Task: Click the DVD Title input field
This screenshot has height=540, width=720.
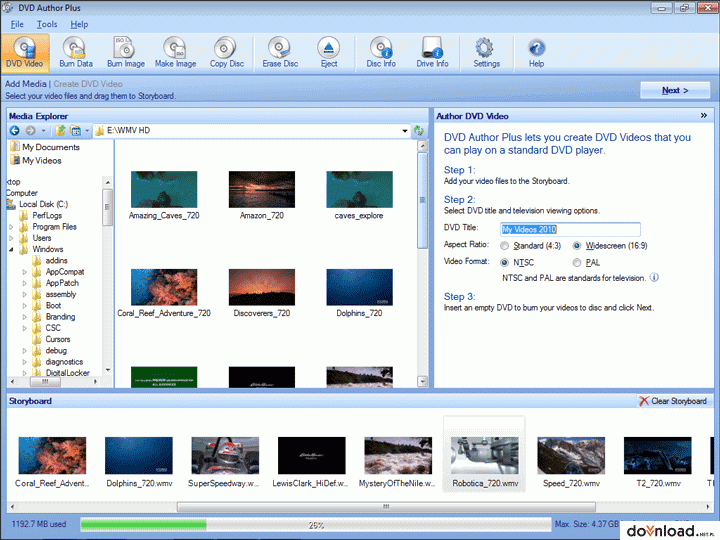Action: [570, 229]
